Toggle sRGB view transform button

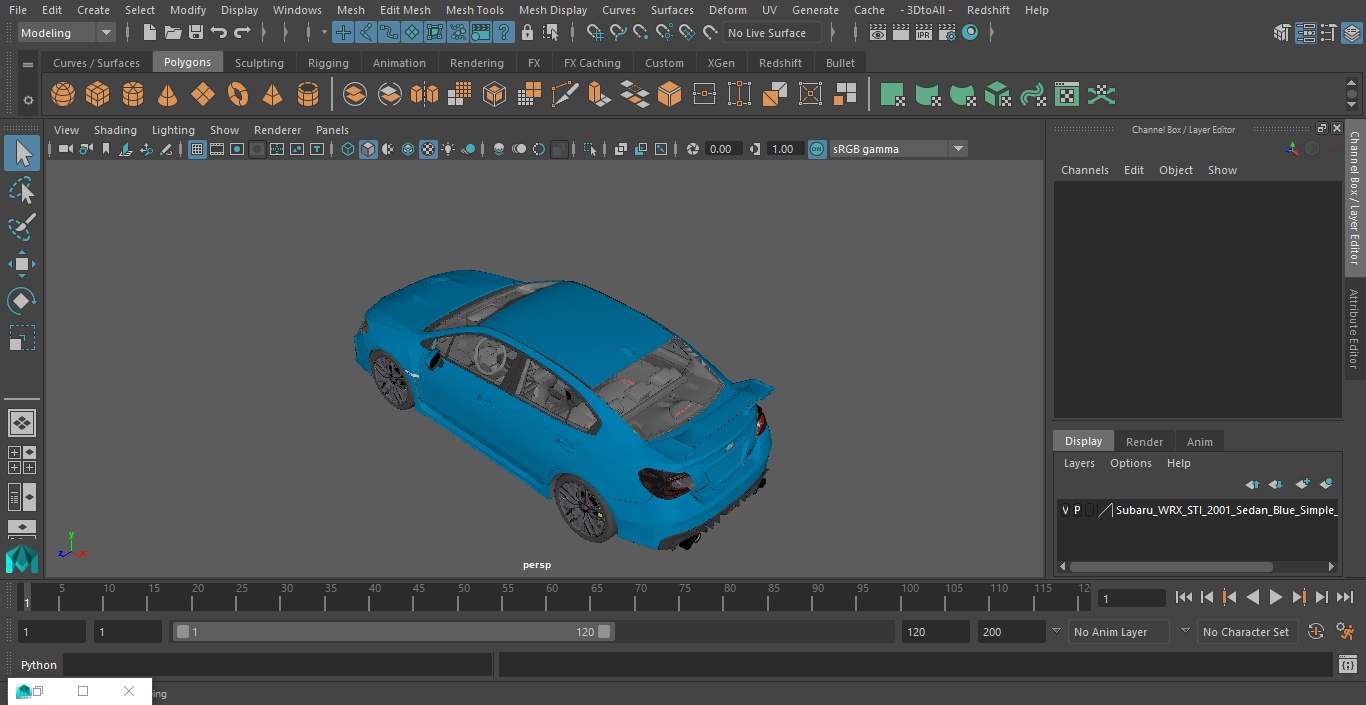point(817,149)
